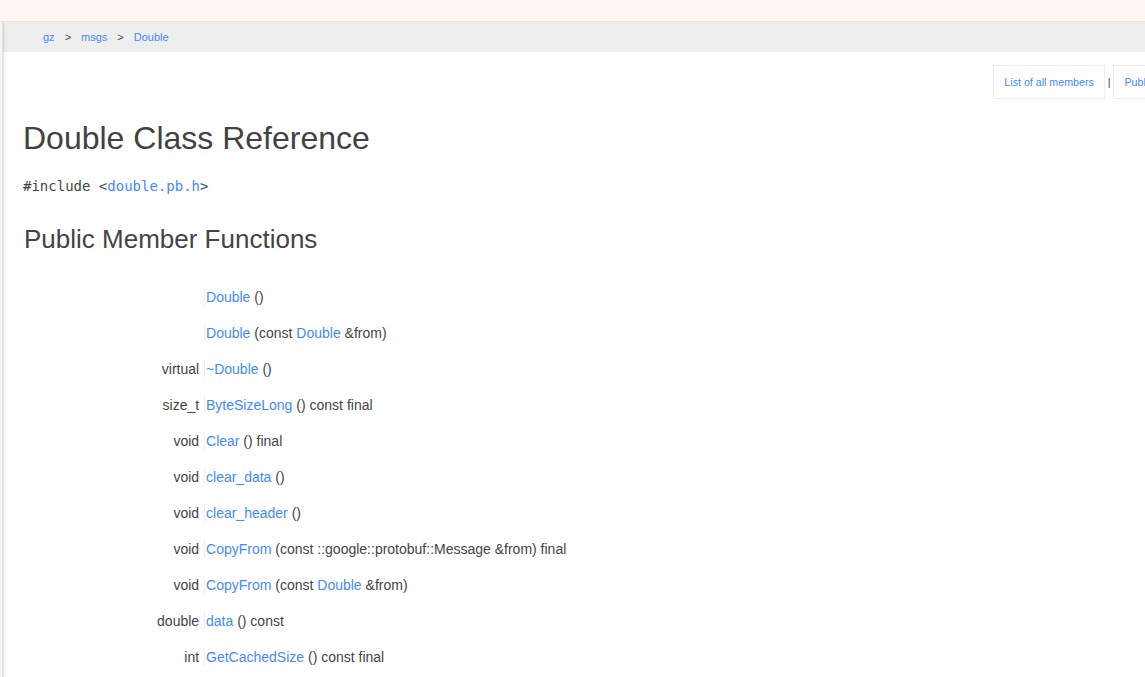Jump to the clear_data function
This screenshot has height=677, width=1145.
pos(238,477)
